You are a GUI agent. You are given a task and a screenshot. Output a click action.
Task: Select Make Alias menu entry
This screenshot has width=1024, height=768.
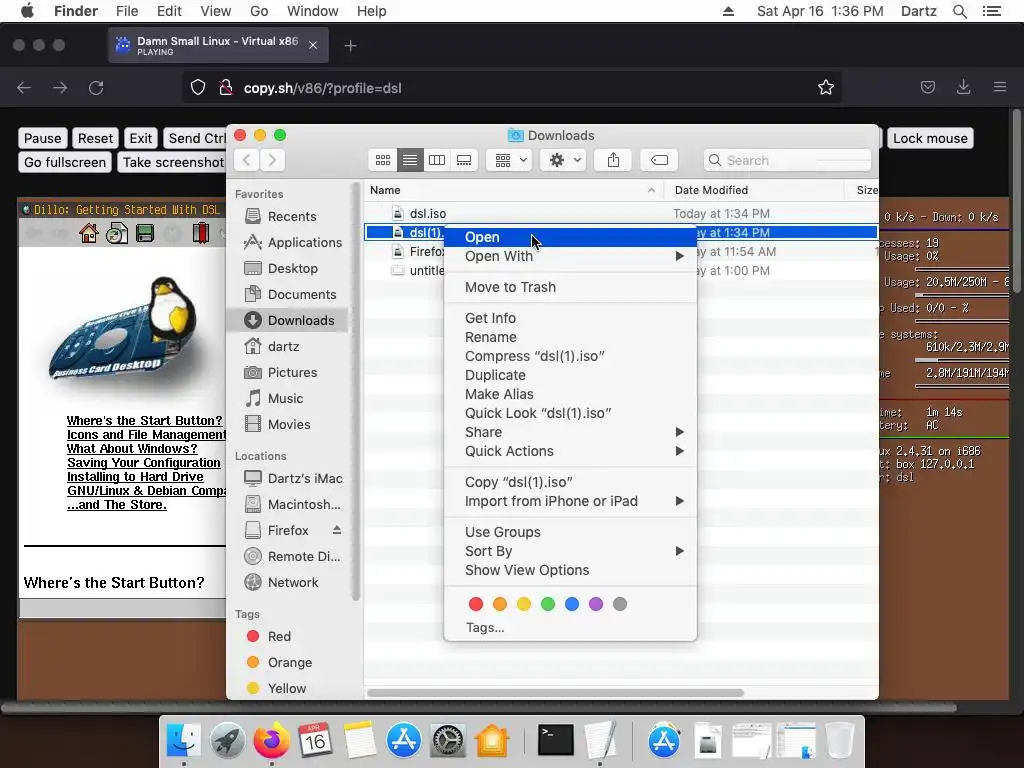point(570,394)
